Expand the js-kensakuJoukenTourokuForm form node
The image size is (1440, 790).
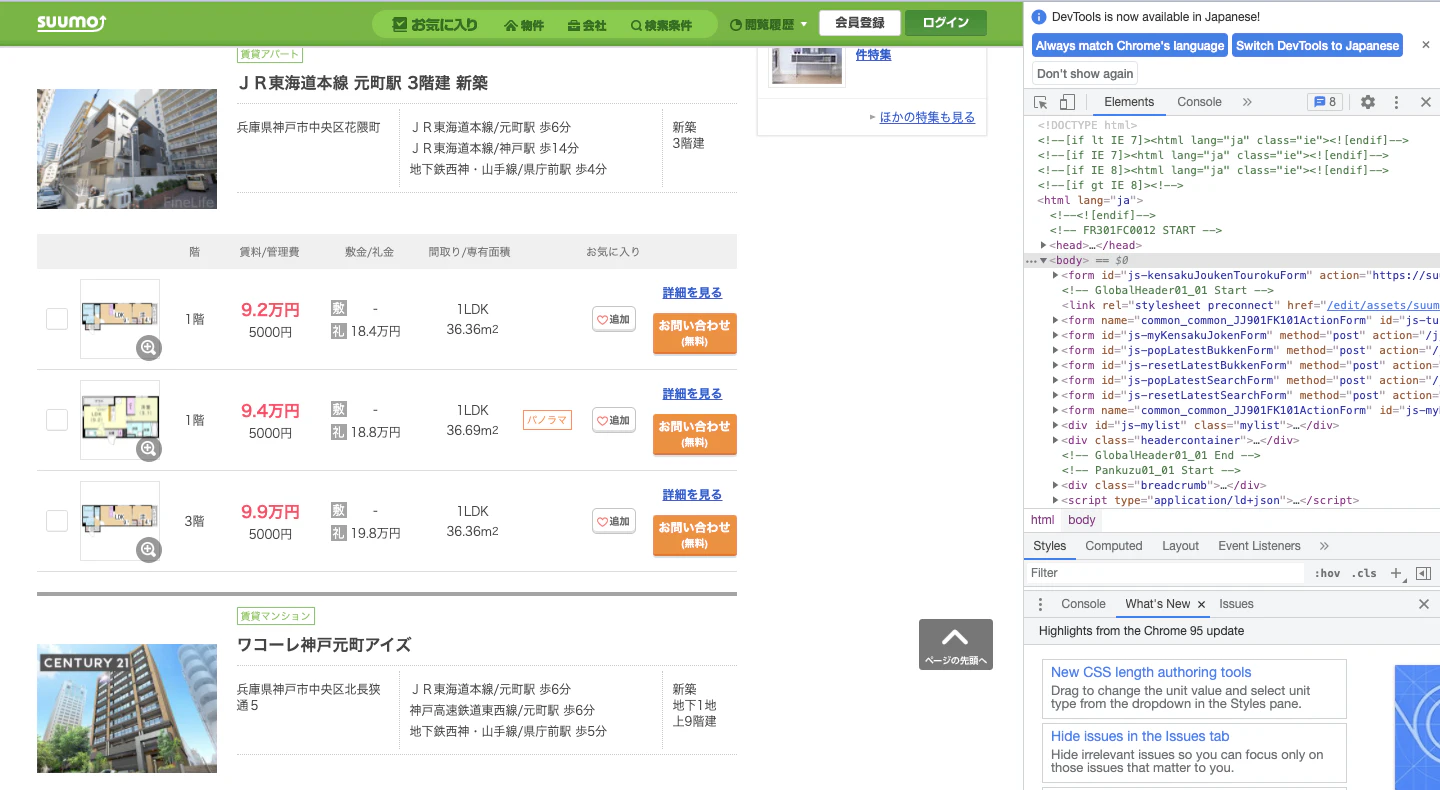1056,276
